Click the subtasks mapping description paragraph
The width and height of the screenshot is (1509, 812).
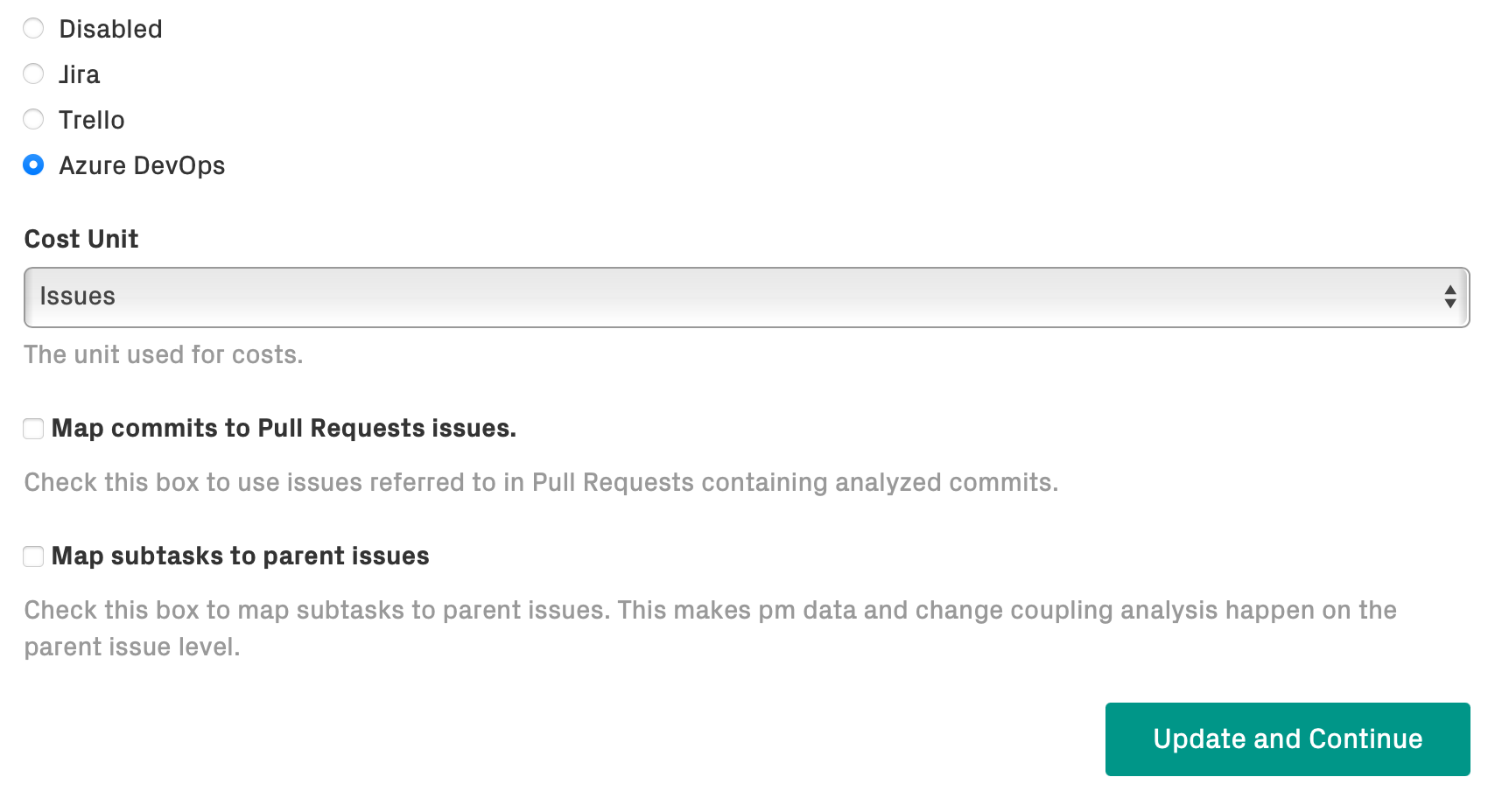click(x=709, y=611)
